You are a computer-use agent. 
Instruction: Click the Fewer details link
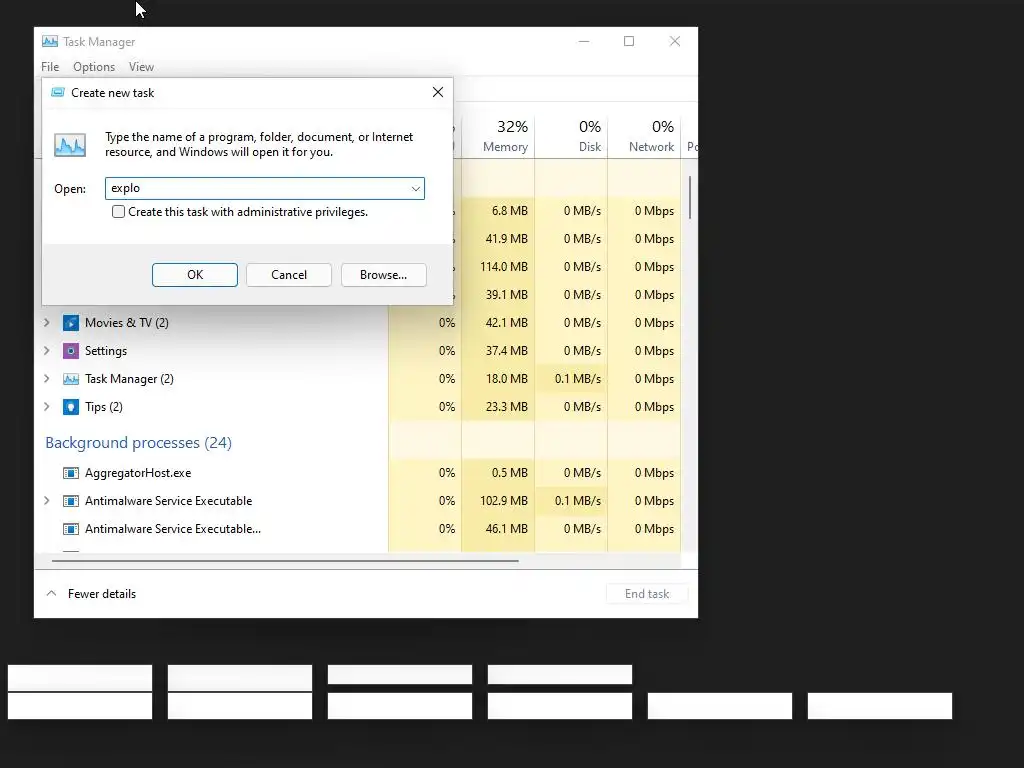coord(102,594)
